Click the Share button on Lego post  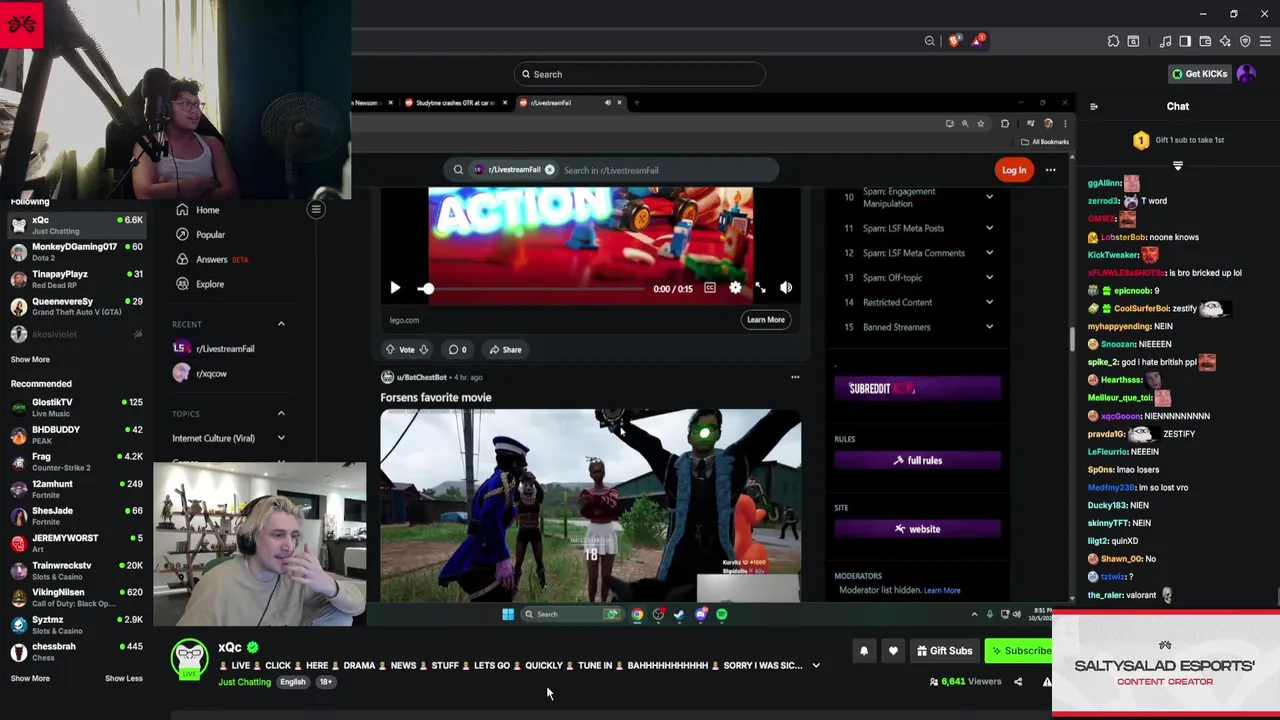pos(505,350)
